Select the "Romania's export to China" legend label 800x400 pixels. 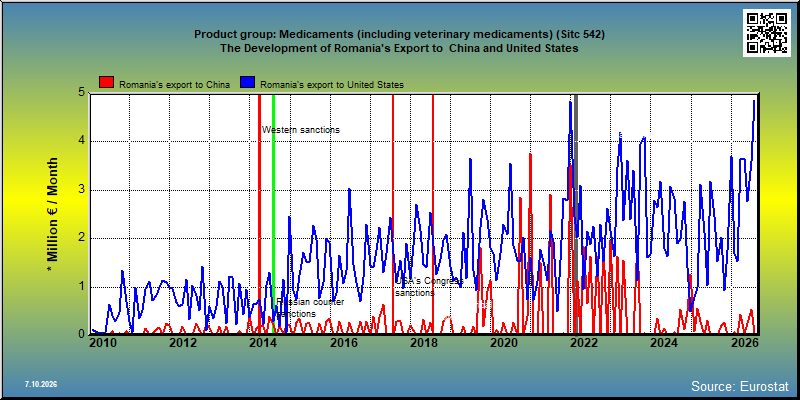pyautogui.click(x=174, y=85)
